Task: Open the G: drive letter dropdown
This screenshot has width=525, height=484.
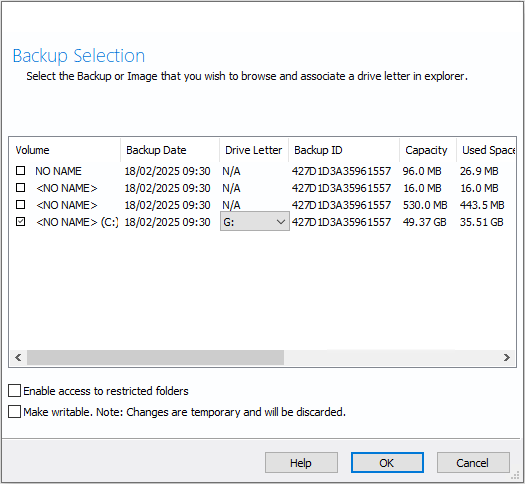Action: click(x=254, y=221)
